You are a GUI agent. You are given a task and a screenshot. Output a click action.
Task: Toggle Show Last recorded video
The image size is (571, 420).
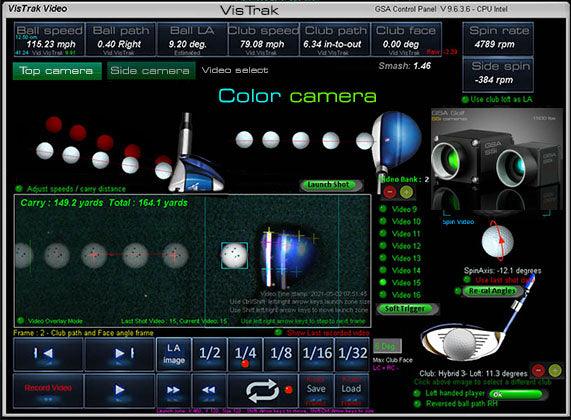click(278, 332)
